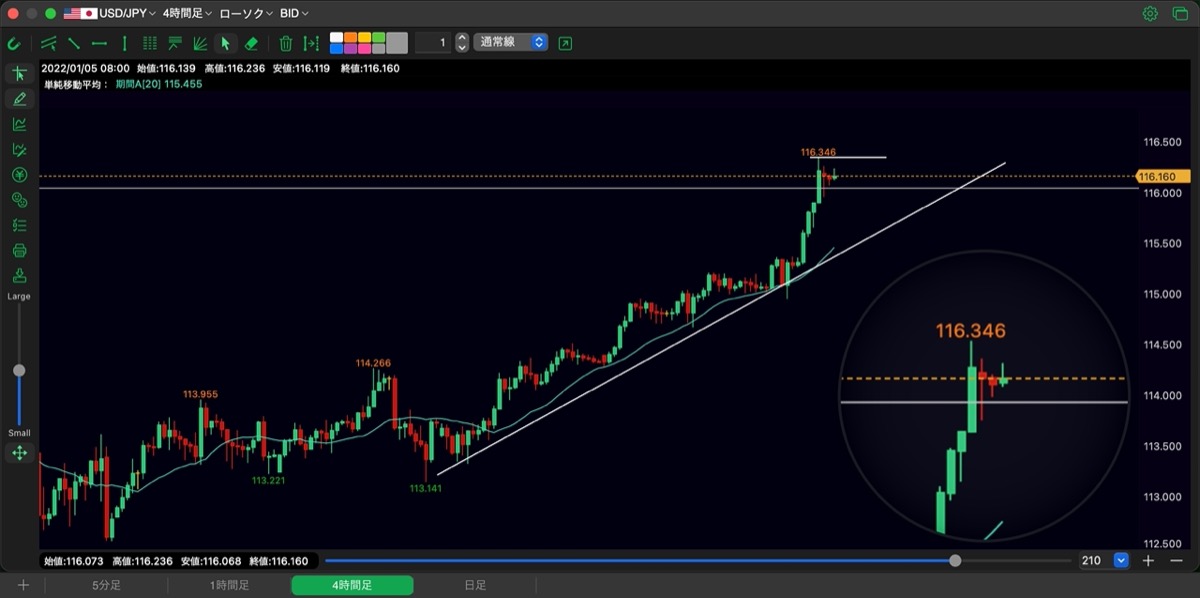This screenshot has height=598, width=1200.
Task: Select the horizontal line drawing tool
Action: tap(99, 43)
